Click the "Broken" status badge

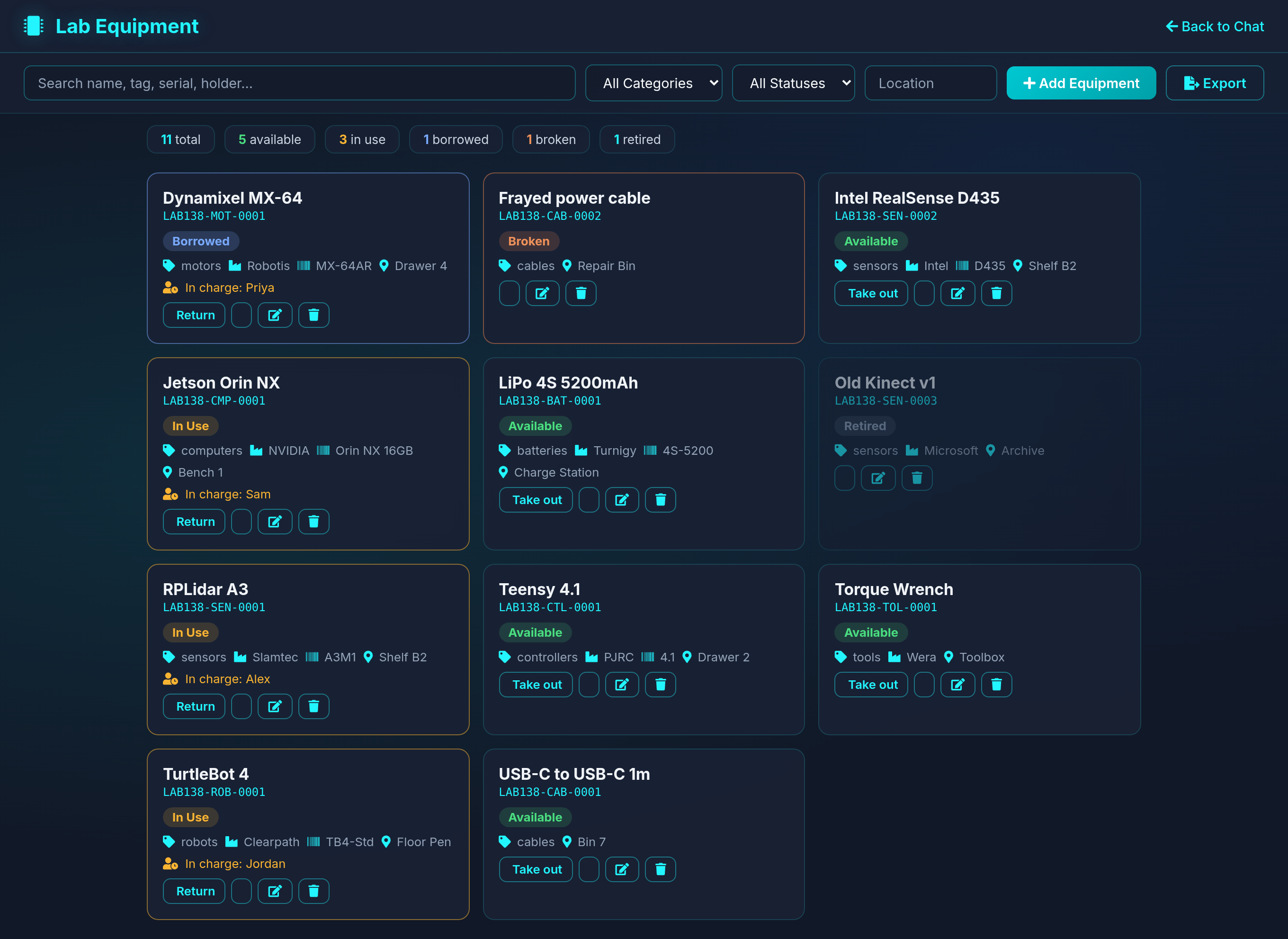[528, 241]
